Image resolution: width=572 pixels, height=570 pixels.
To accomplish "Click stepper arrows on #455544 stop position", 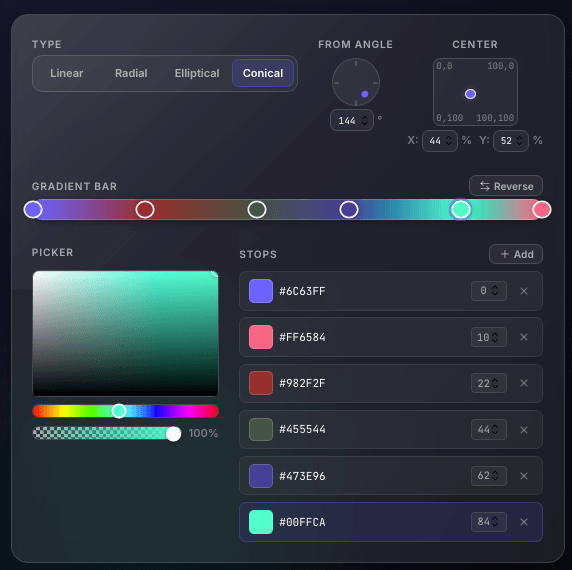I will pos(495,430).
